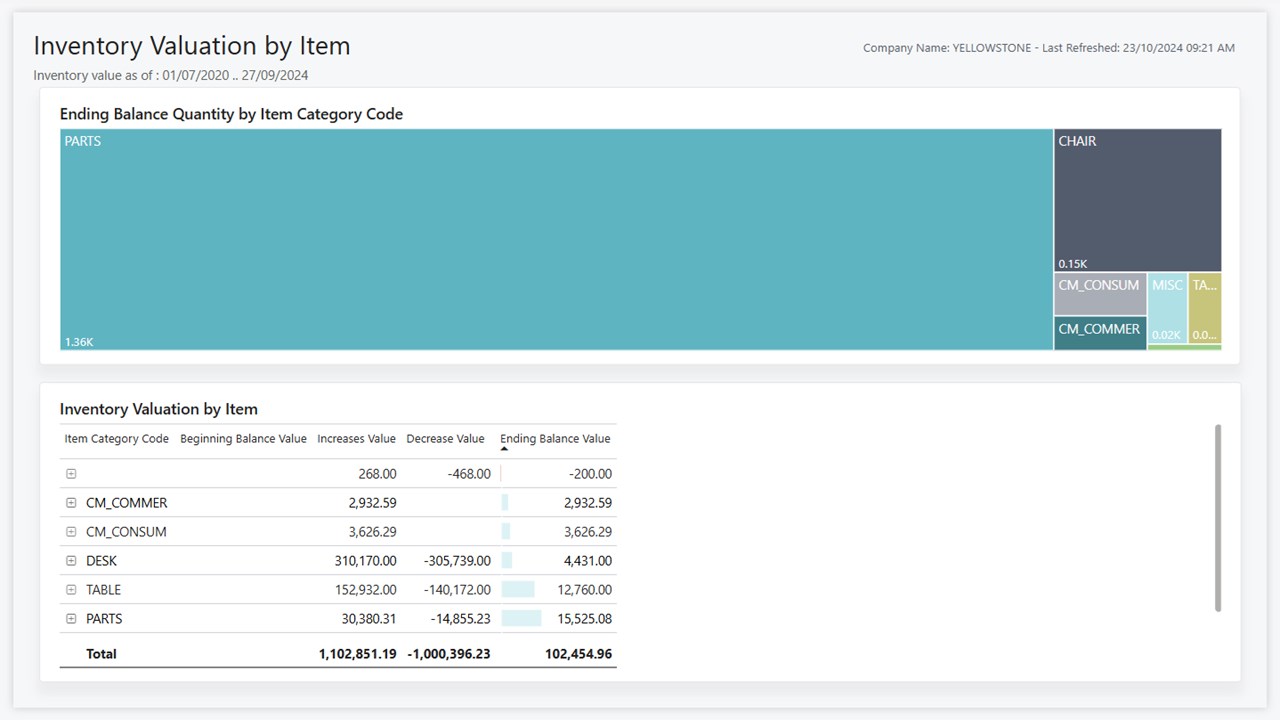Expand the TABLE category row
1280x720 pixels.
[x=71, y=590]
